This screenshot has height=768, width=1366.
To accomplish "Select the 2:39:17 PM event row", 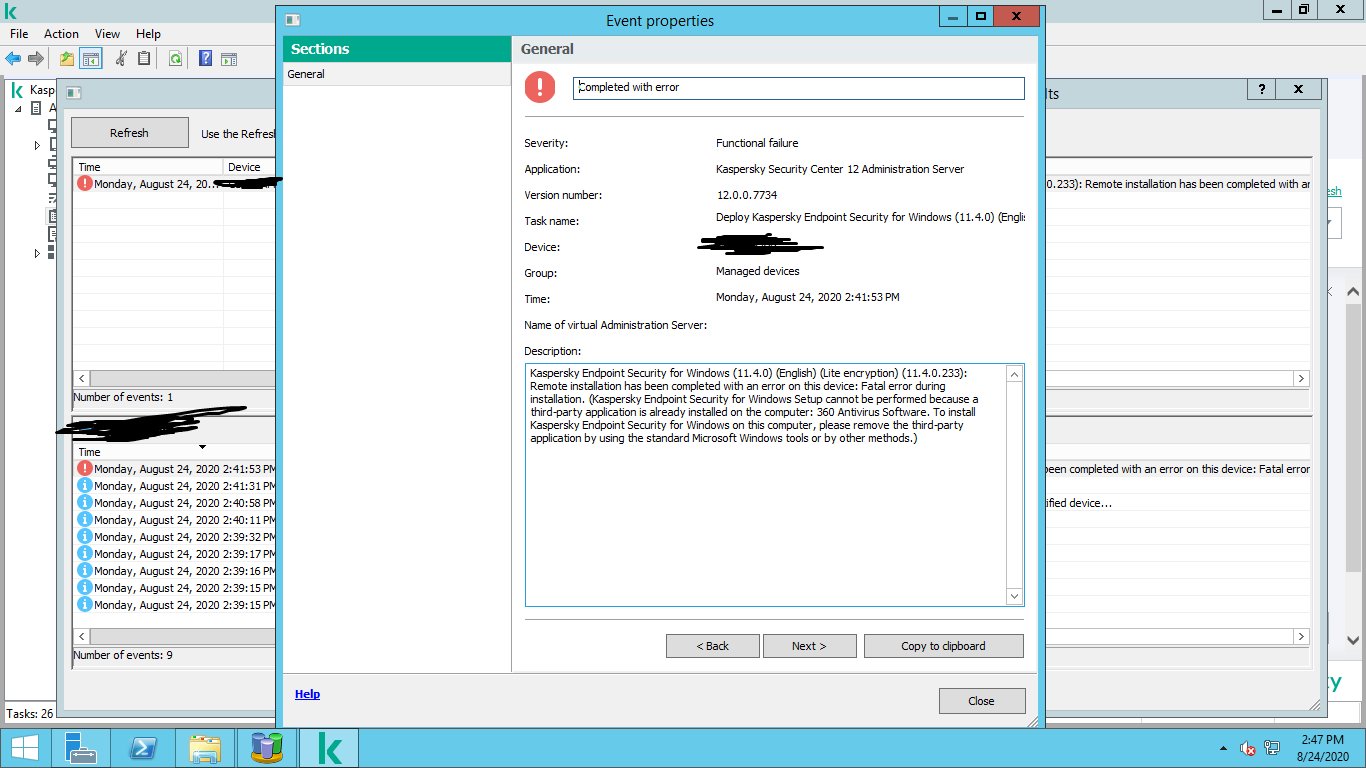I will pos(176,554).
